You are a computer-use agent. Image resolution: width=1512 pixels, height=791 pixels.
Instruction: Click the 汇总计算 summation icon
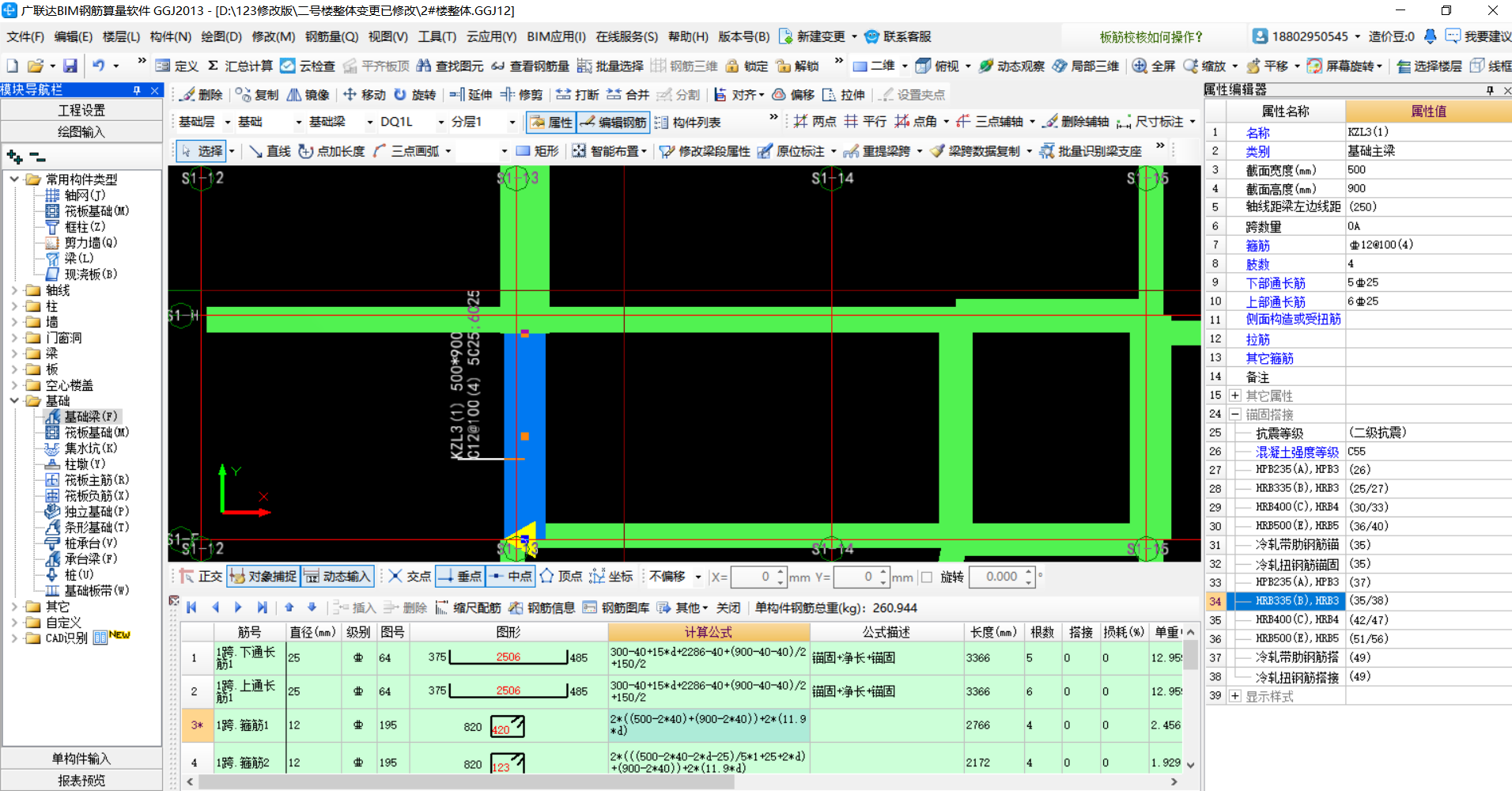(x=213, y=66)
